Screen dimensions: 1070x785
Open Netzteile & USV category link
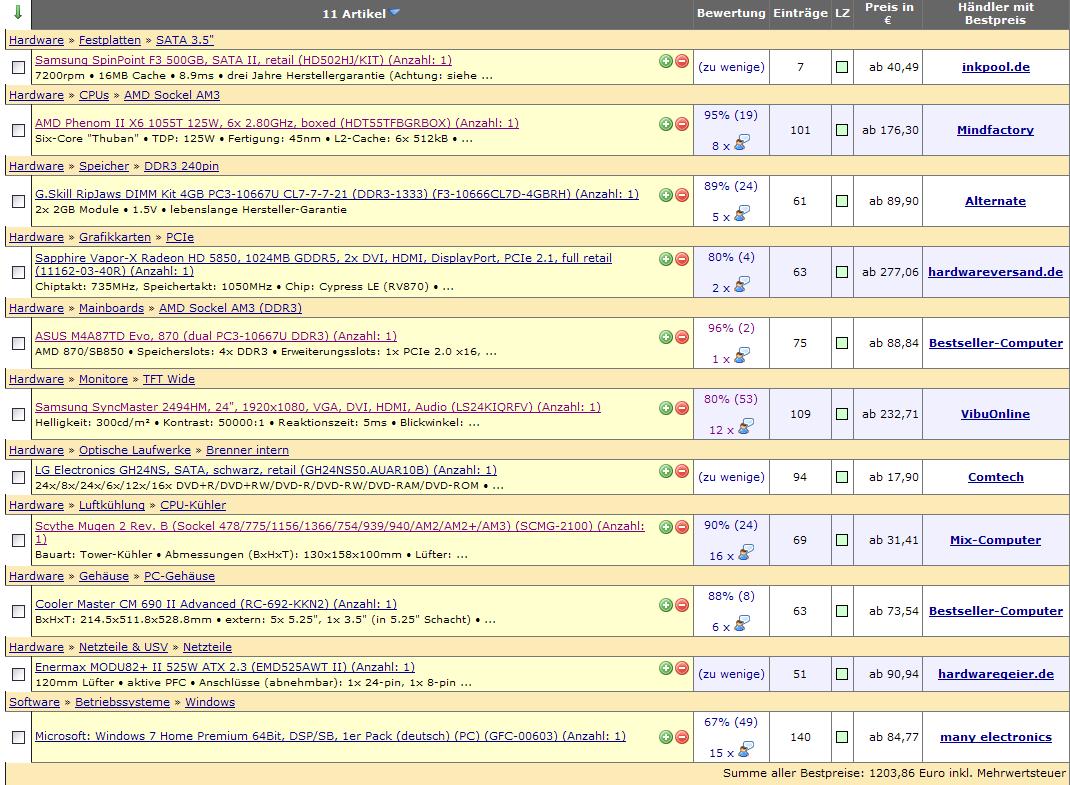click(x=123, y=647)
